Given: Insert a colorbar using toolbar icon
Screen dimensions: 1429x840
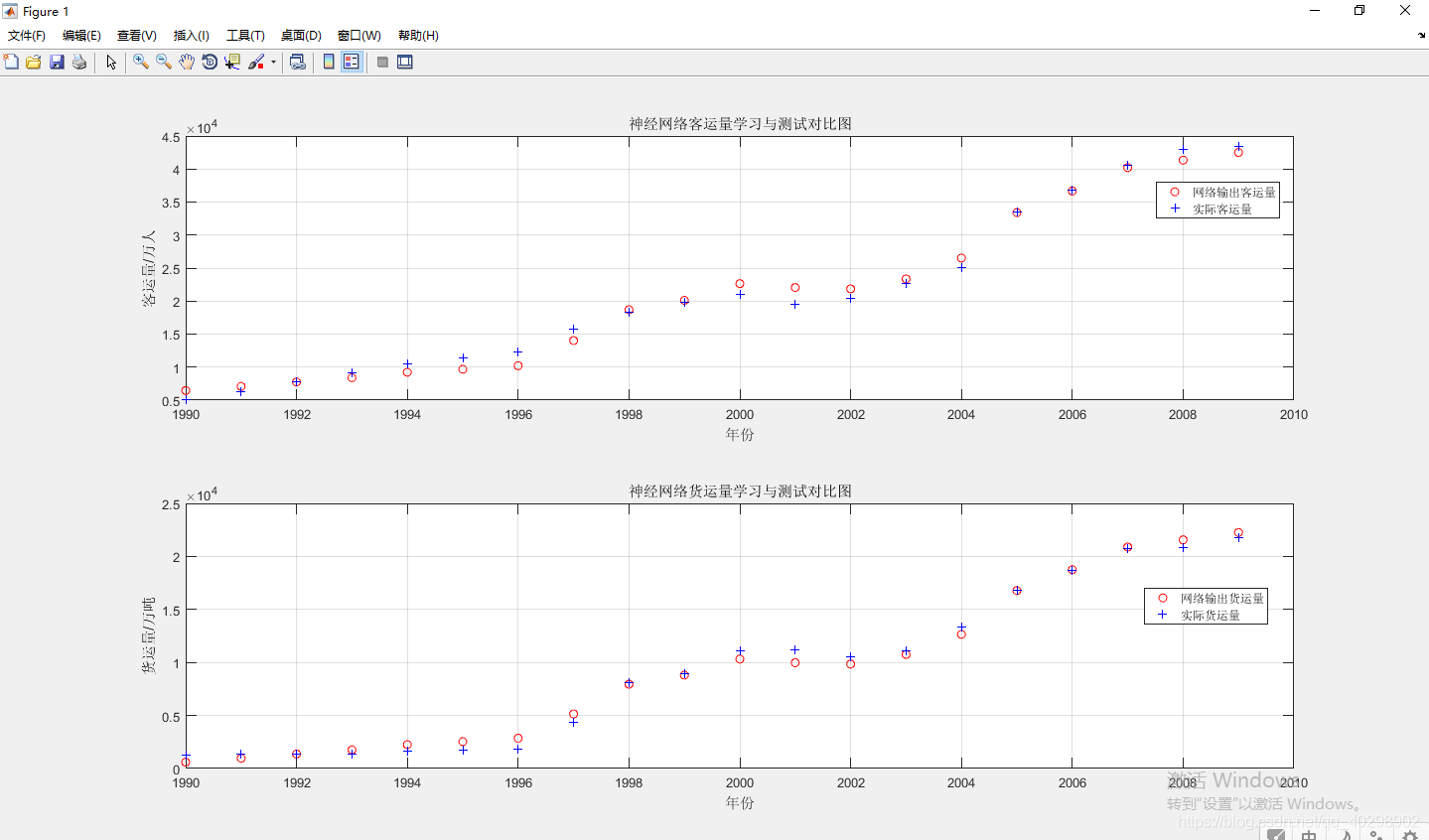Looking at the screenshot, I should pos(329,62).
